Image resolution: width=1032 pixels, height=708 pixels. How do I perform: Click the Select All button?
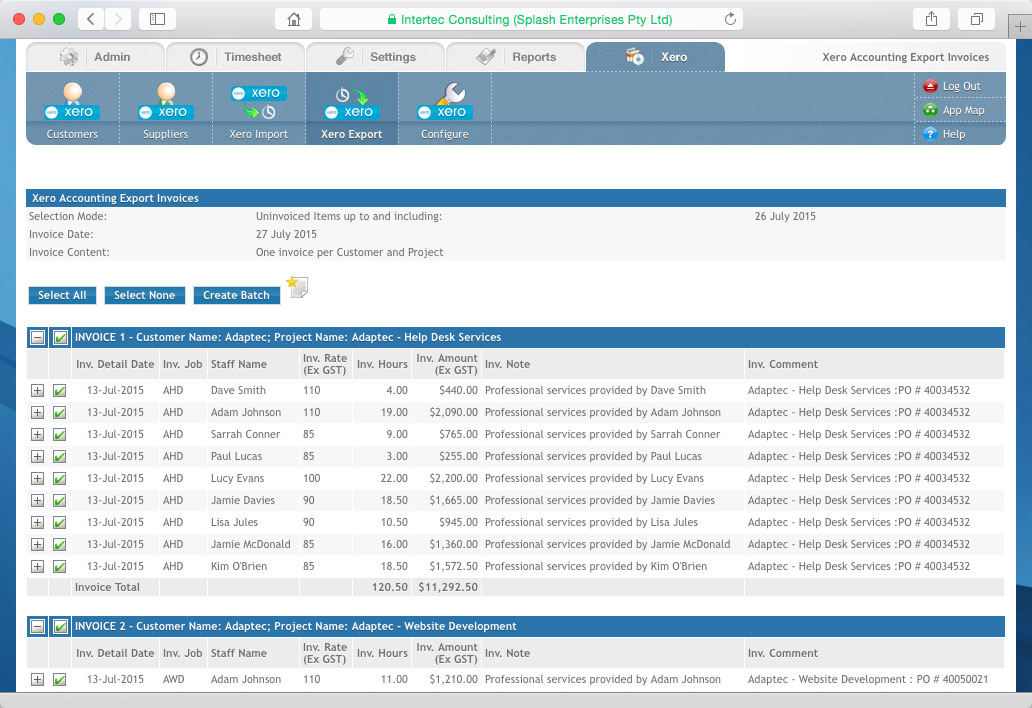point(63,295)
